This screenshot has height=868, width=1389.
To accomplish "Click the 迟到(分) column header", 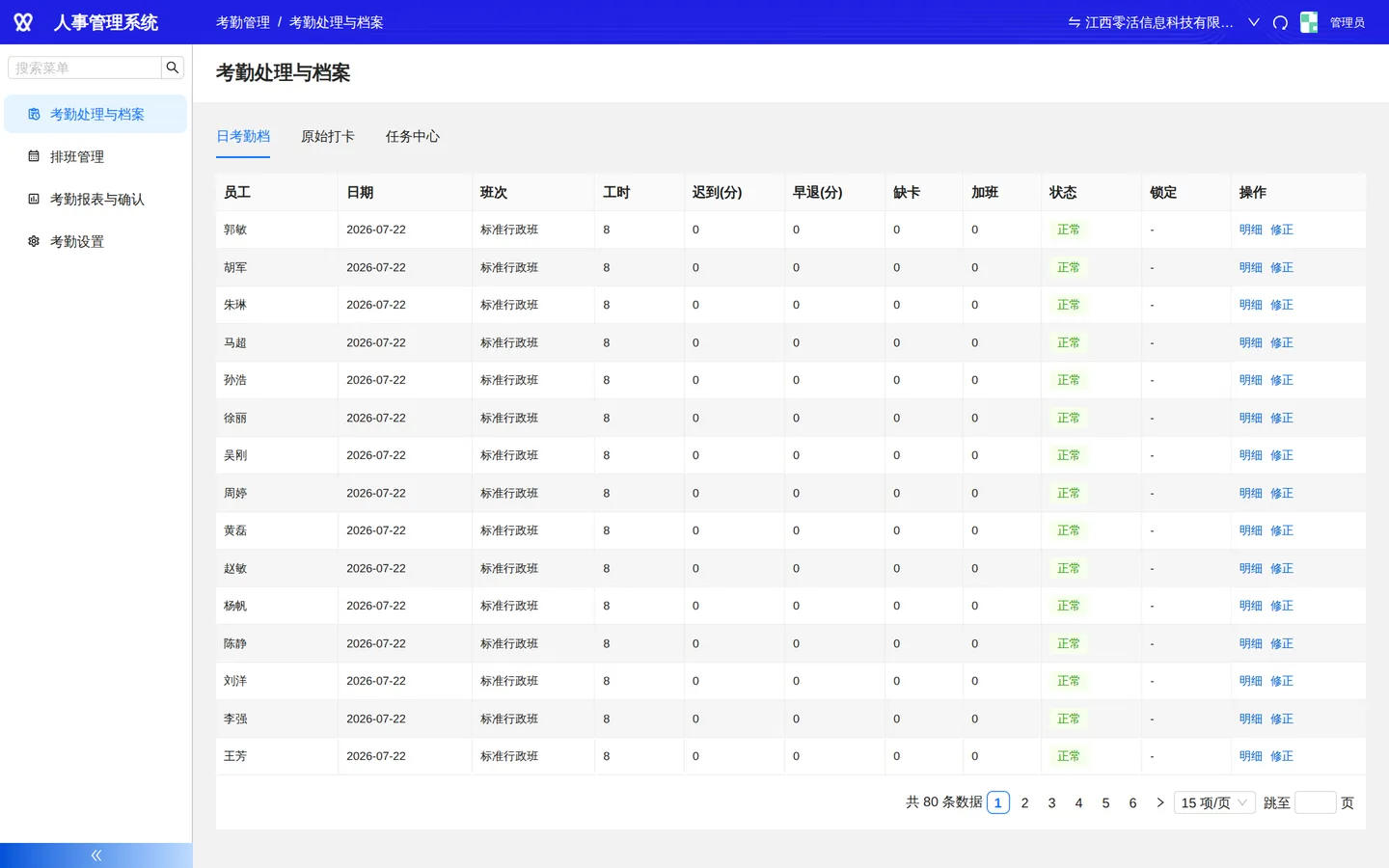I will (718, 192).
